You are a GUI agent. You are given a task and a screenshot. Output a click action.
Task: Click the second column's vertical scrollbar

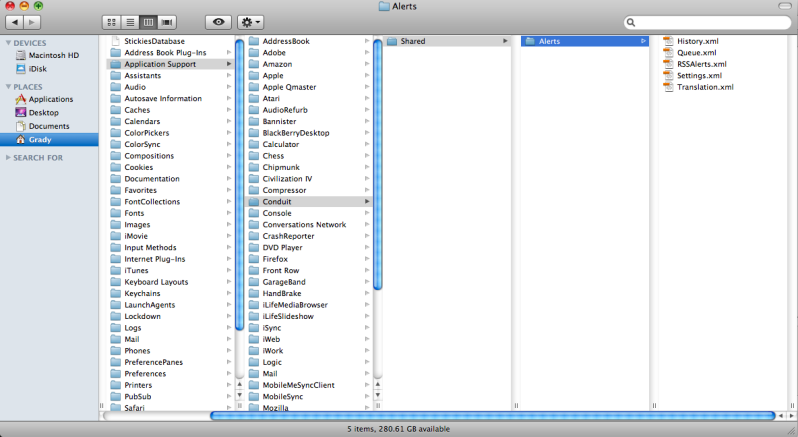(x=378, y=164)
